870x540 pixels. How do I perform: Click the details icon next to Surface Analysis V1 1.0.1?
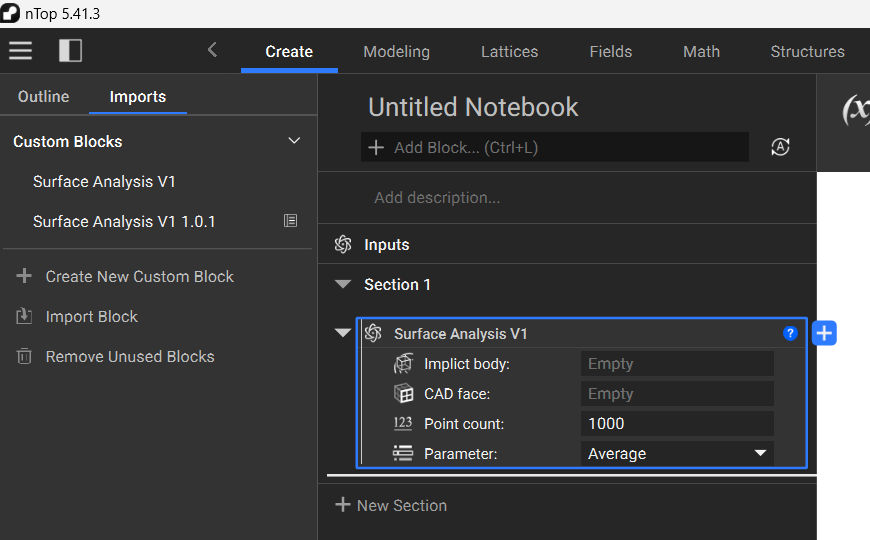click(290, 221)
